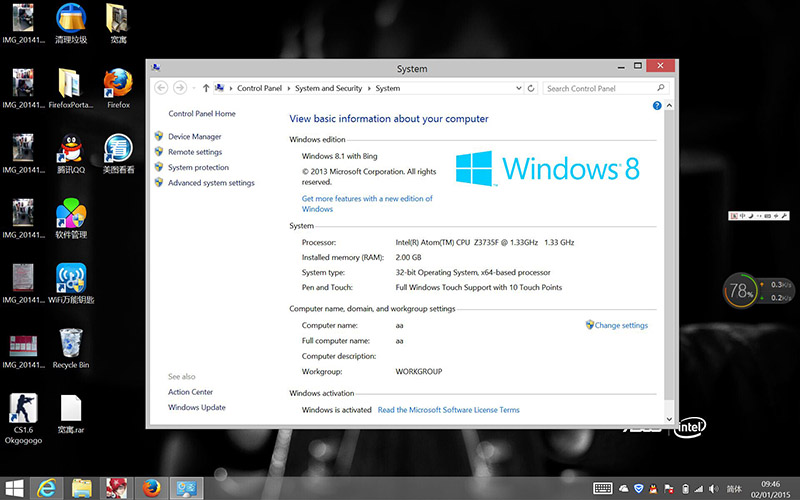Expand the chevron after Control Panel breadcrumb

pyautogui.click(x=289, y=88)
